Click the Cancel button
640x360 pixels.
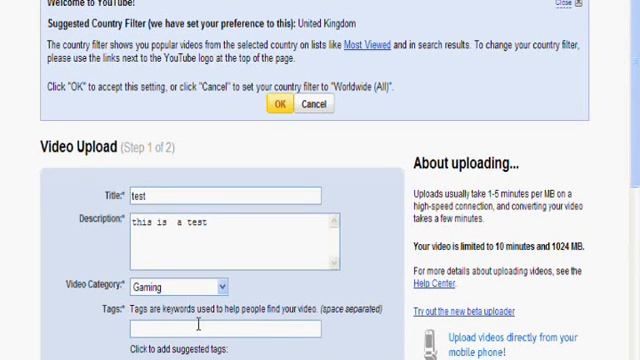coord(314,104)
